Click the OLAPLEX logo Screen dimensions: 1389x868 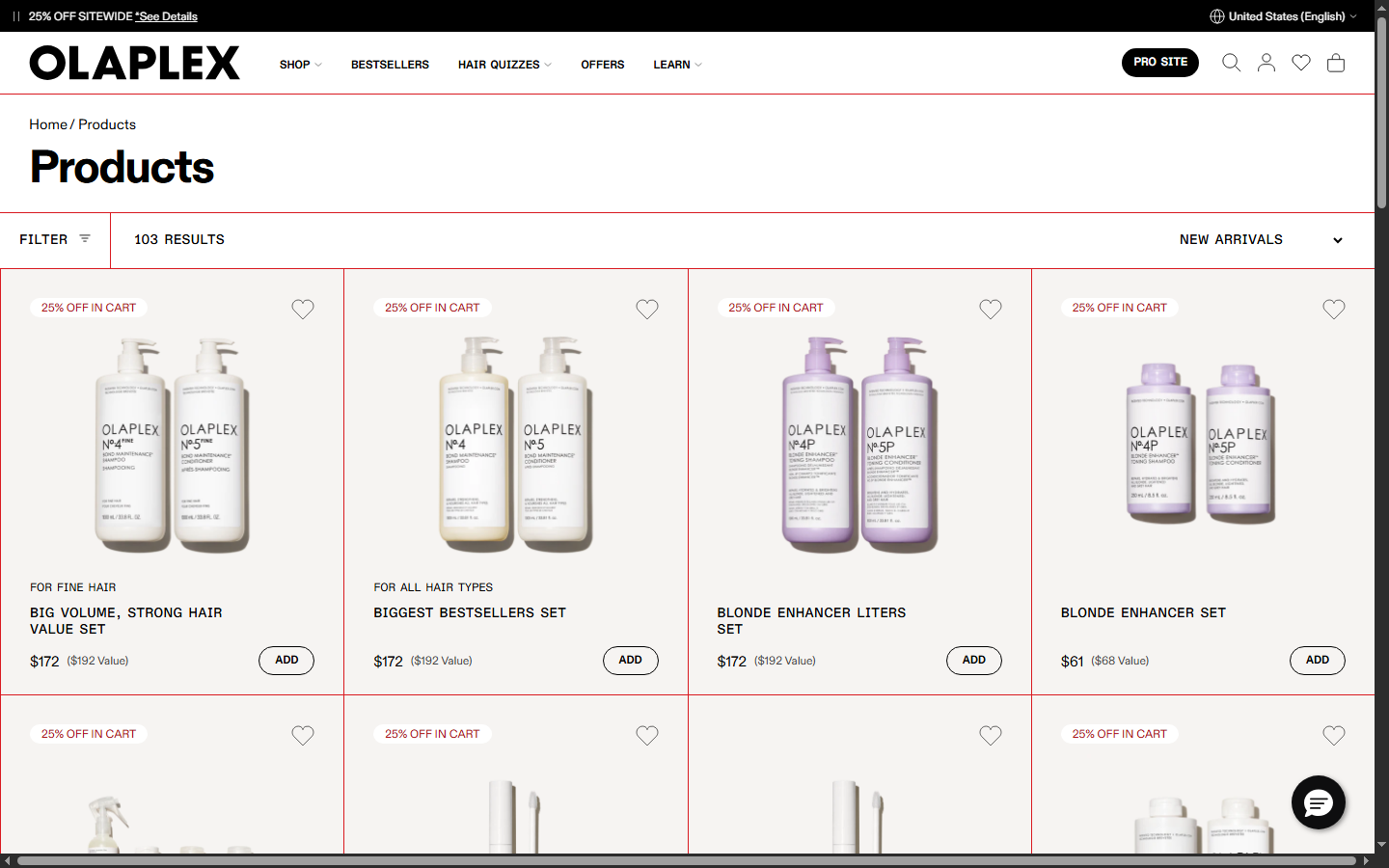click(135, 63)
